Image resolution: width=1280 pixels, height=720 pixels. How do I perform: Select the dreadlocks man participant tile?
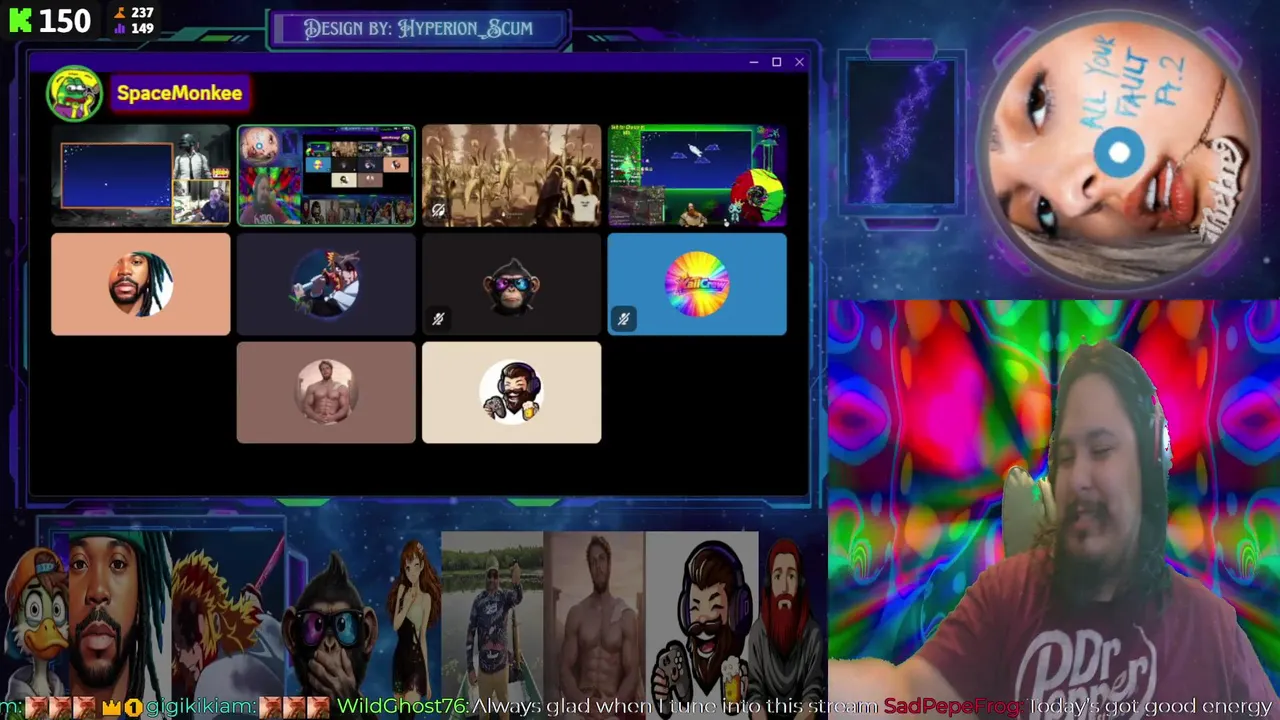coord(141,284)
